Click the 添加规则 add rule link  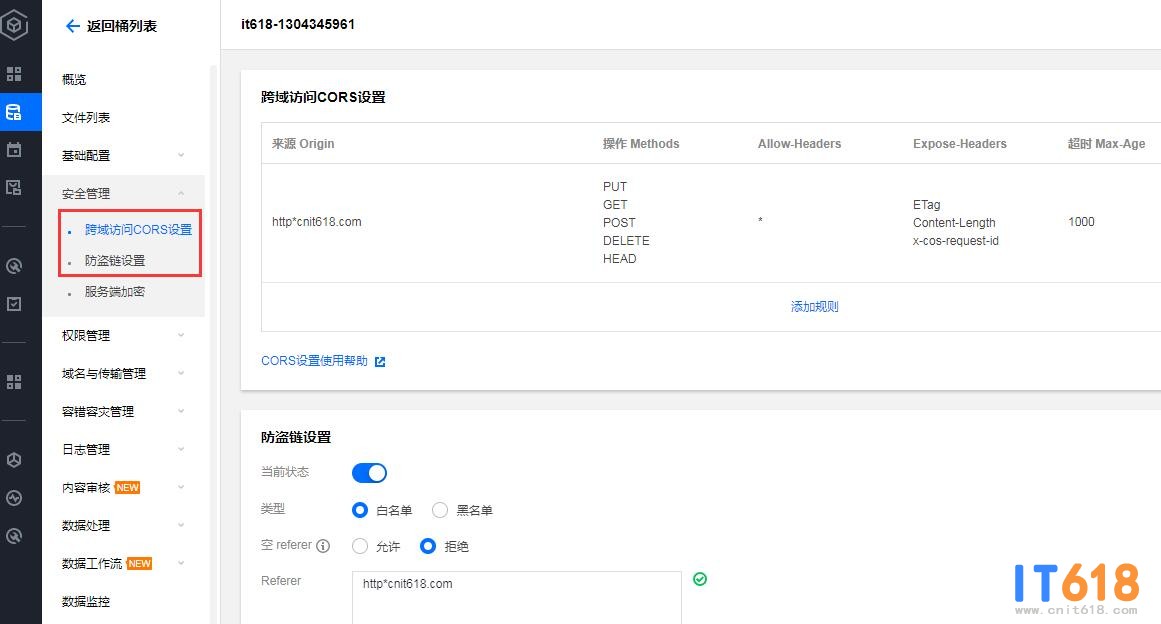tap(814, 306)
